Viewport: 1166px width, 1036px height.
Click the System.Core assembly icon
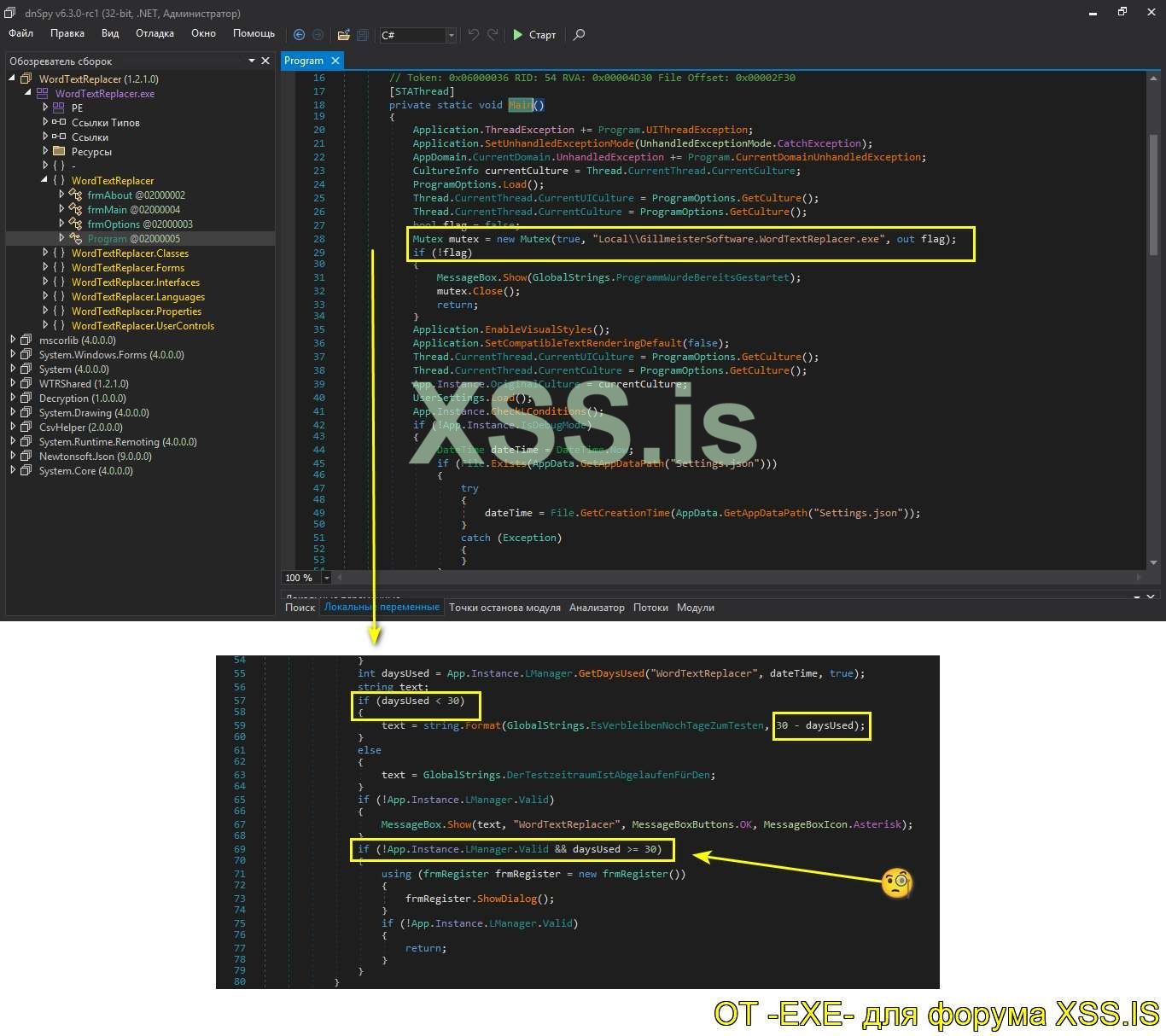click(x=26, y=470)
